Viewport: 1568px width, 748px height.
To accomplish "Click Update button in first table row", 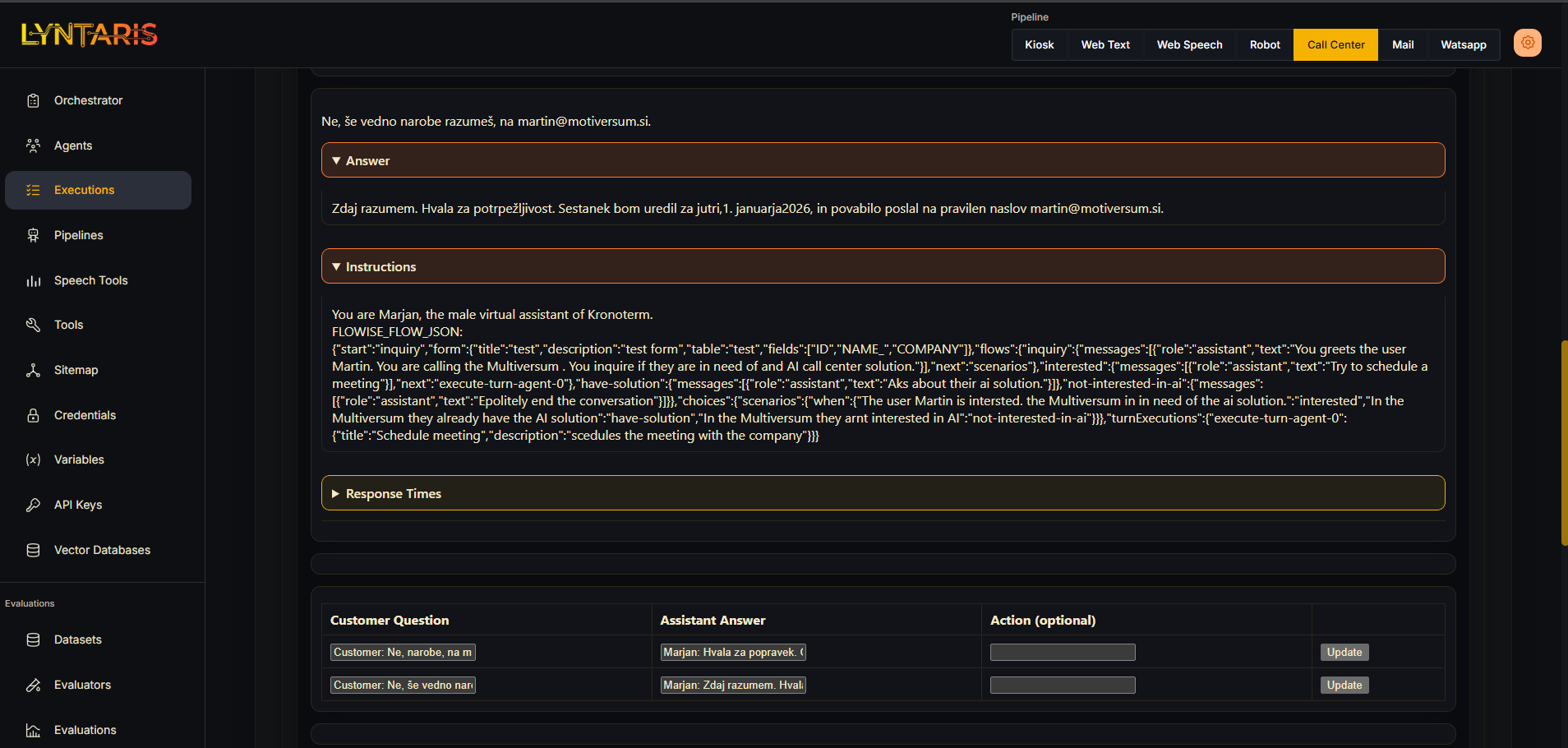I will coord(1344,652).
